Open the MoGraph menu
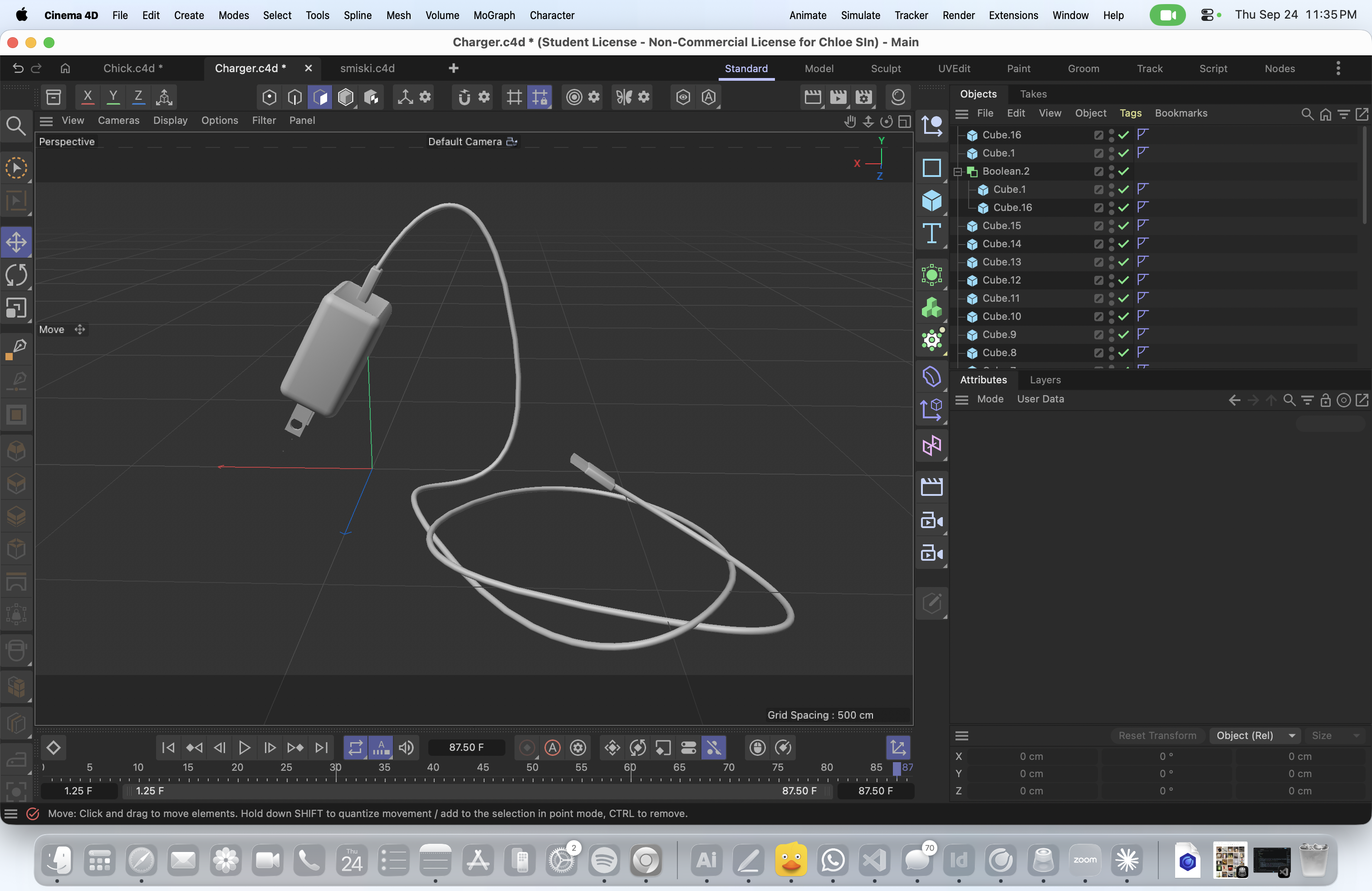Screen dimensions: 1372x891 pos(494,15)
